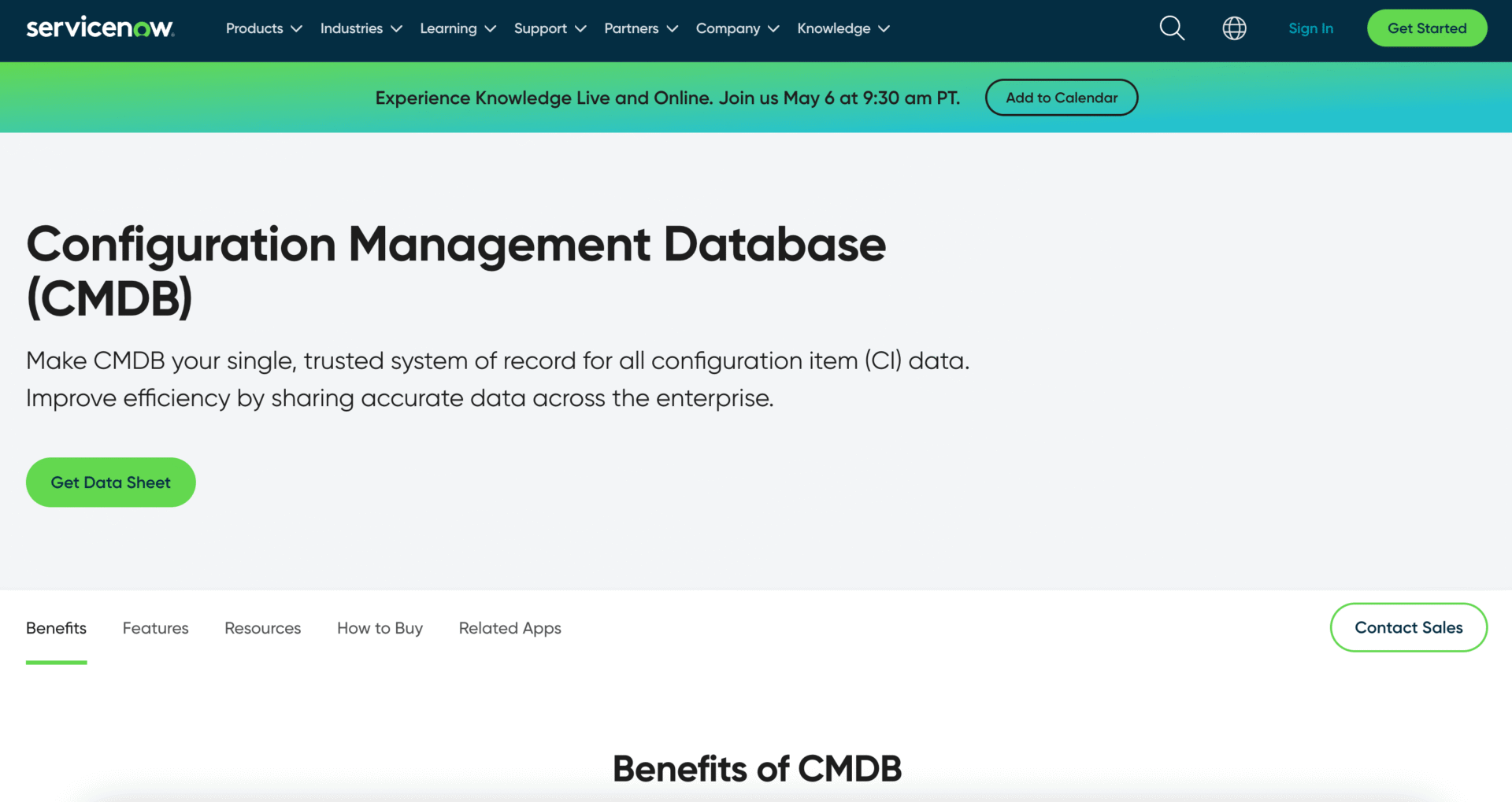Screen dimensions: 1512x802
Task: Expand the Support dropdown
Action: point(550,28)
